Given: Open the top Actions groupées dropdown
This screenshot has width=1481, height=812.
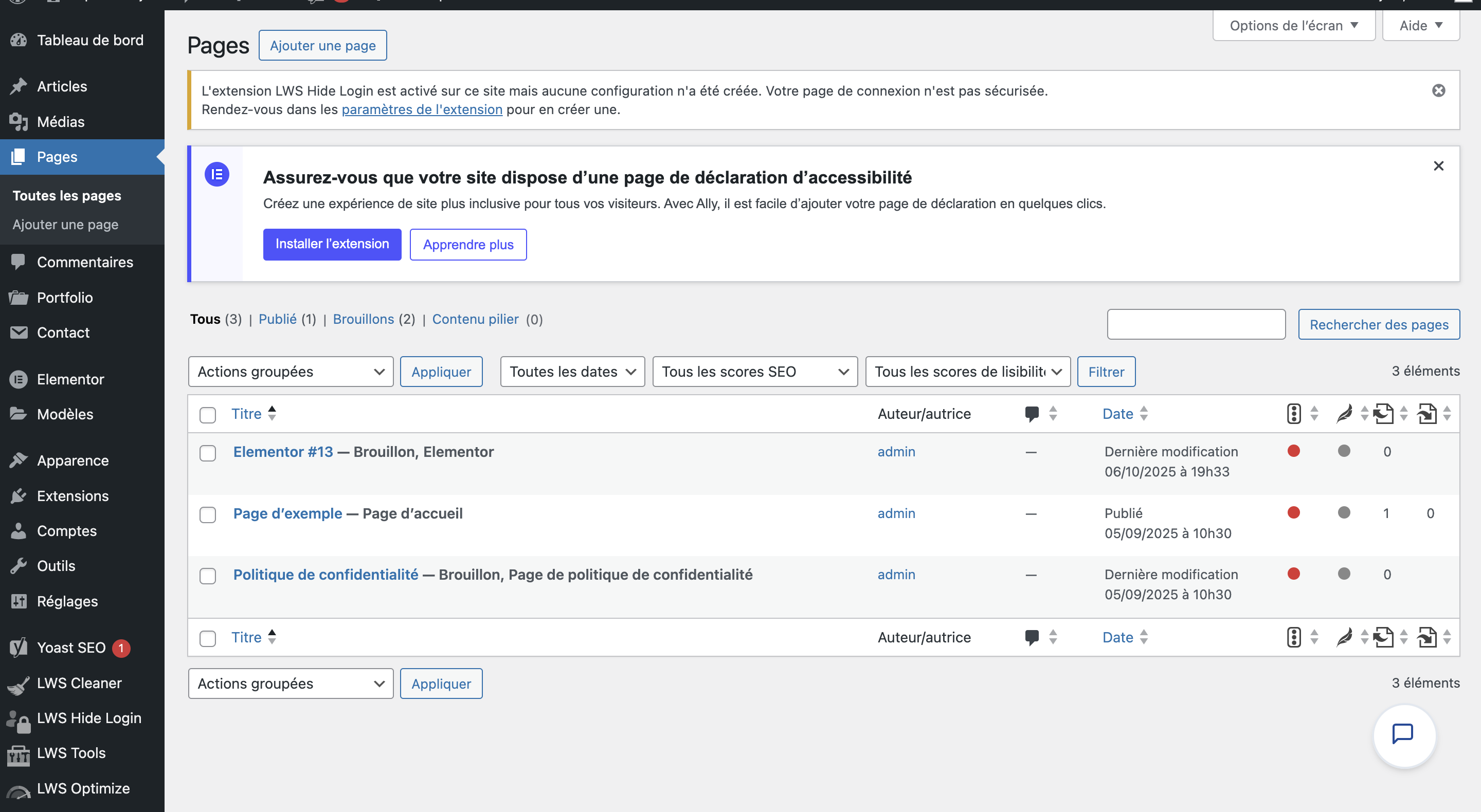Looking at the screenshot, I should 291,372.
